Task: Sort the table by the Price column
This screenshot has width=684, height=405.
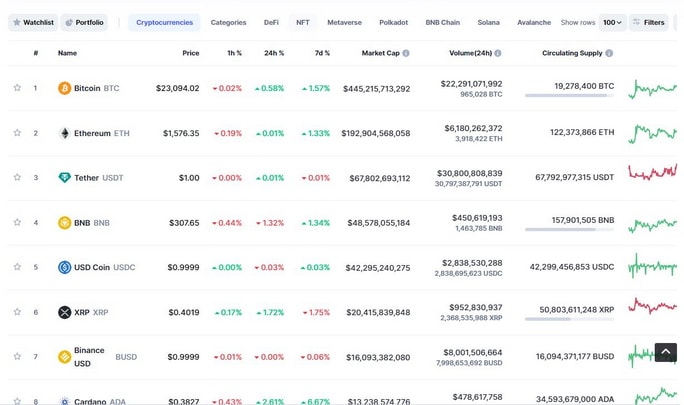Action: pyautogui.click(x=191, y=53)
